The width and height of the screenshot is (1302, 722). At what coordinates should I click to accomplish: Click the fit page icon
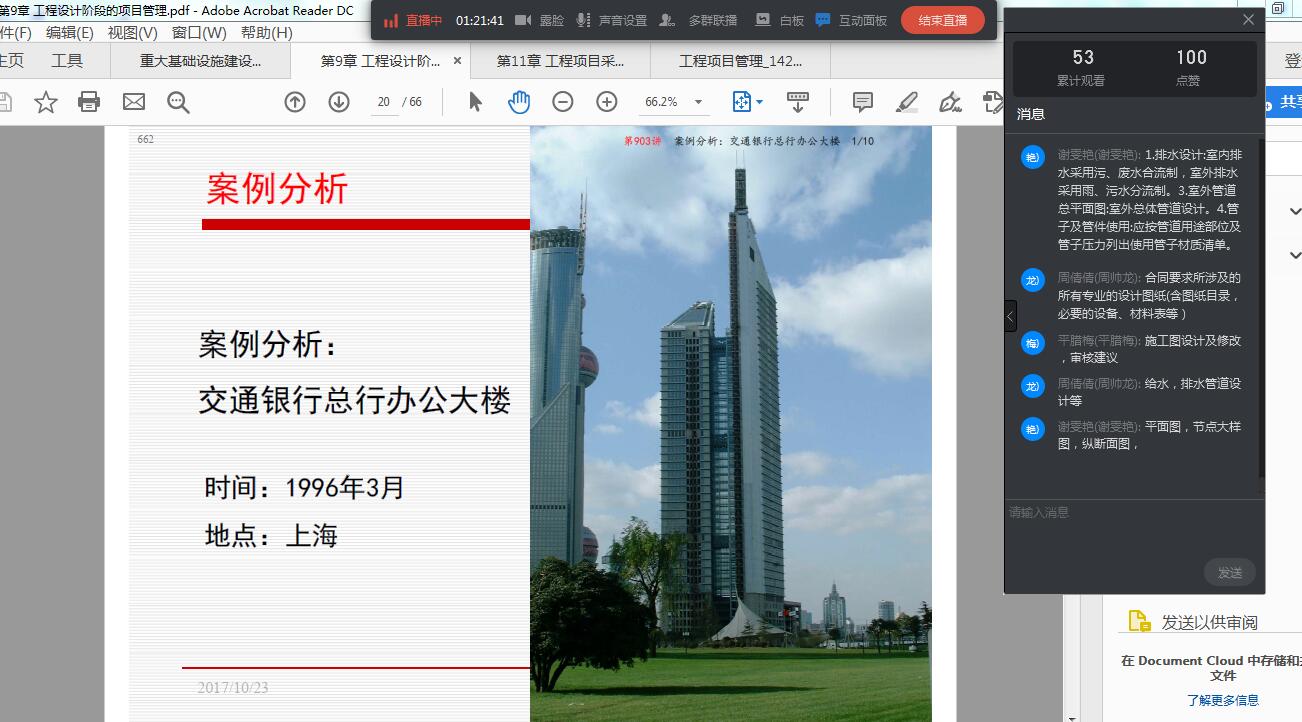click(x=741, y=102)
